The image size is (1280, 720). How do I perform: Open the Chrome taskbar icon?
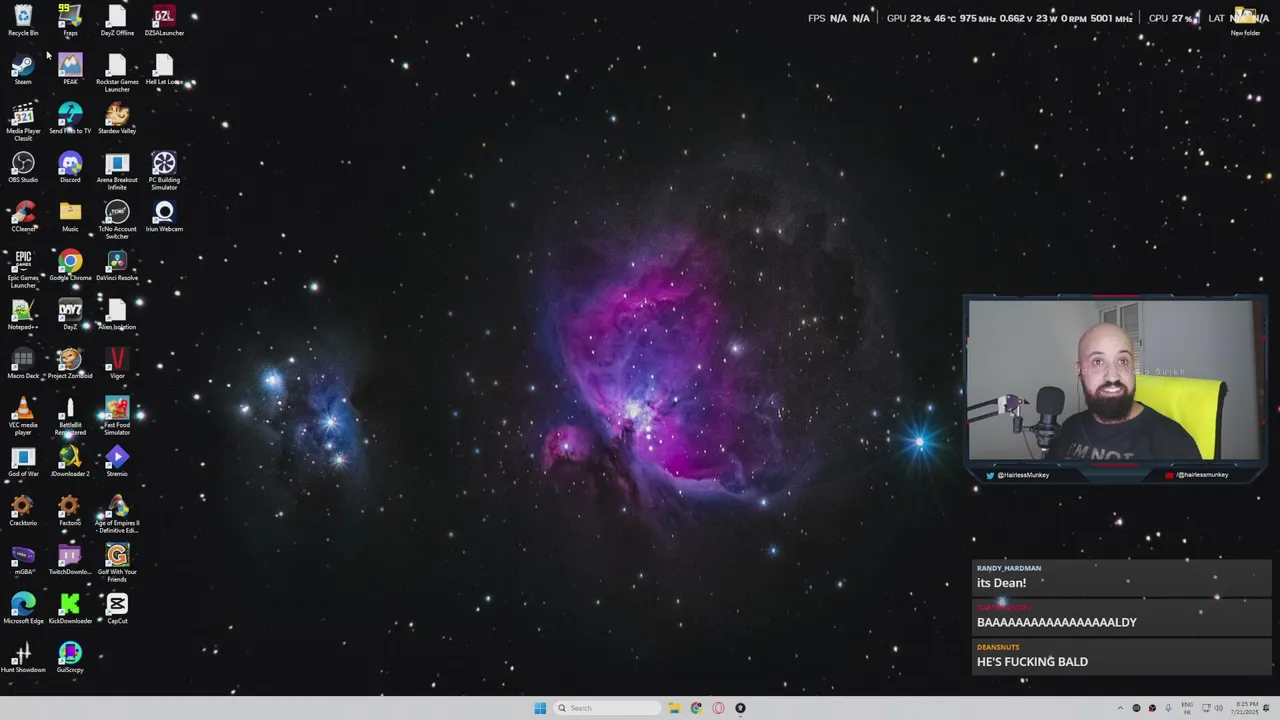[696, 708]
